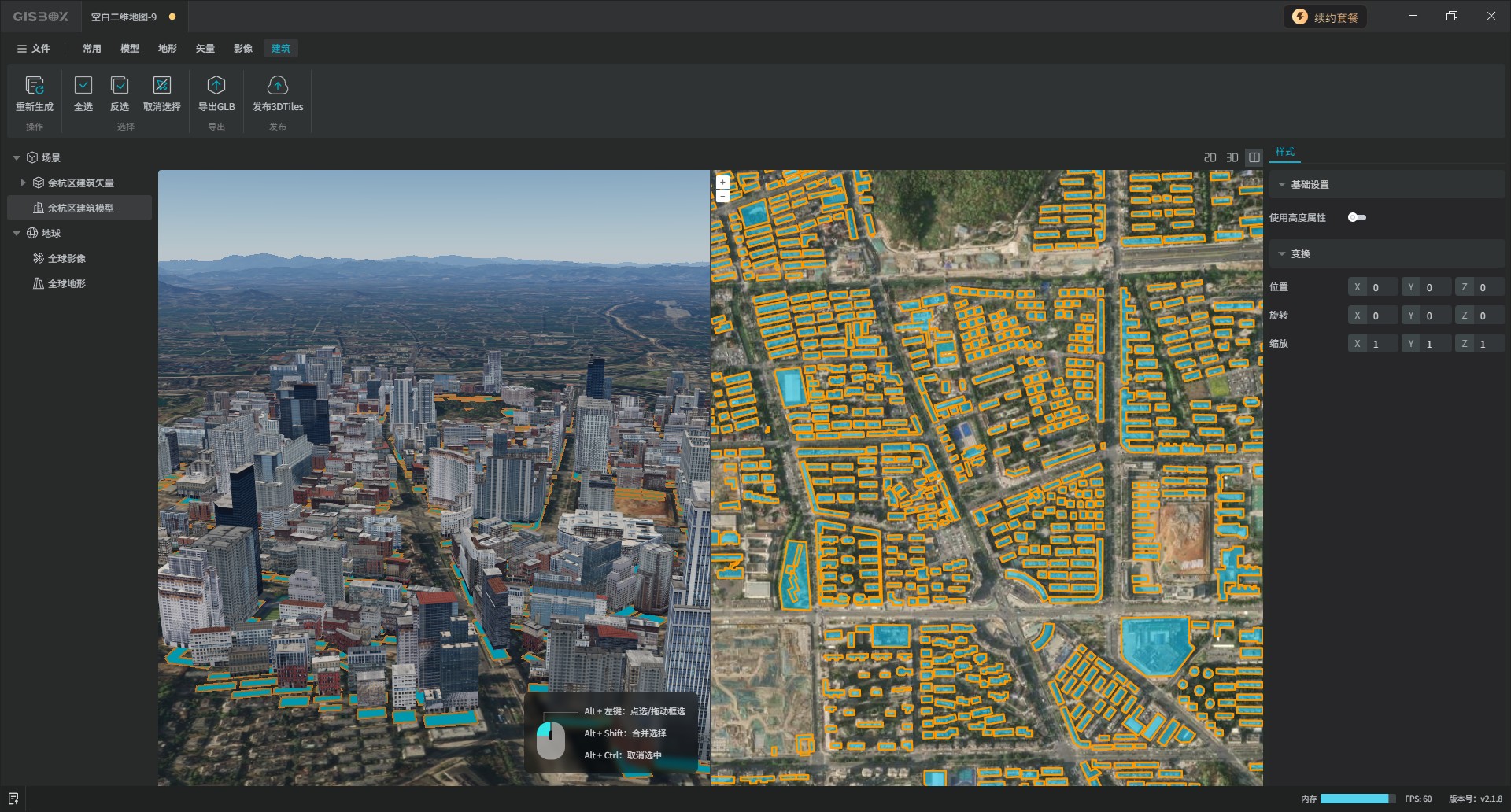Click the 导出GLB export icon
This screenshot has height=812, width=1511.
click(216, 86)
